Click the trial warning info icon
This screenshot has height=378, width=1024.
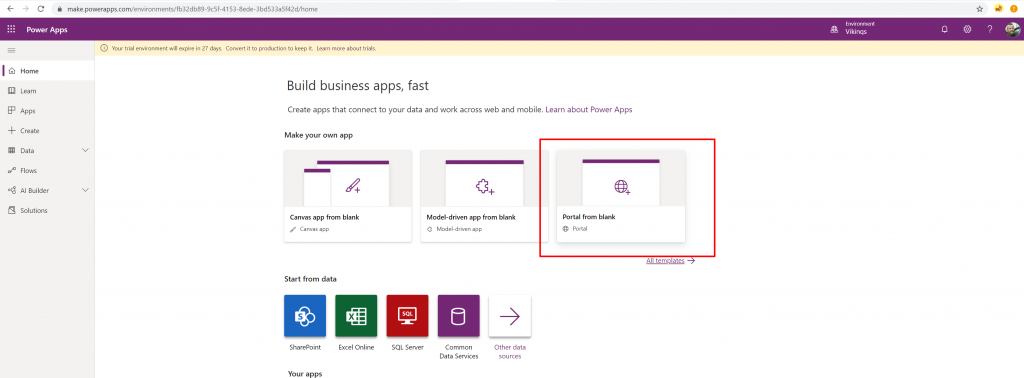coord(104,48)
